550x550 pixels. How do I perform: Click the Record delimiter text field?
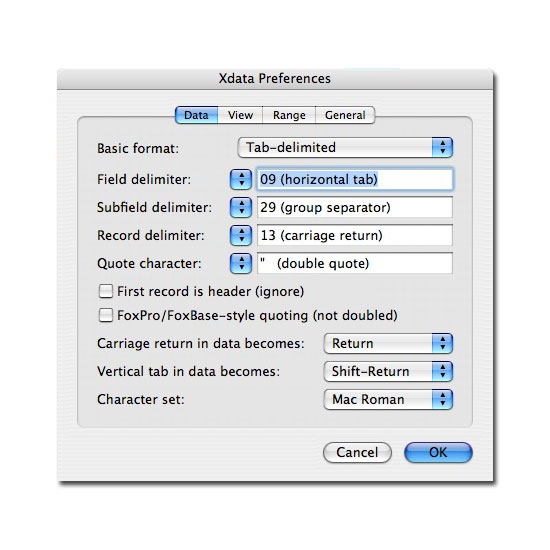click(355, 235)
